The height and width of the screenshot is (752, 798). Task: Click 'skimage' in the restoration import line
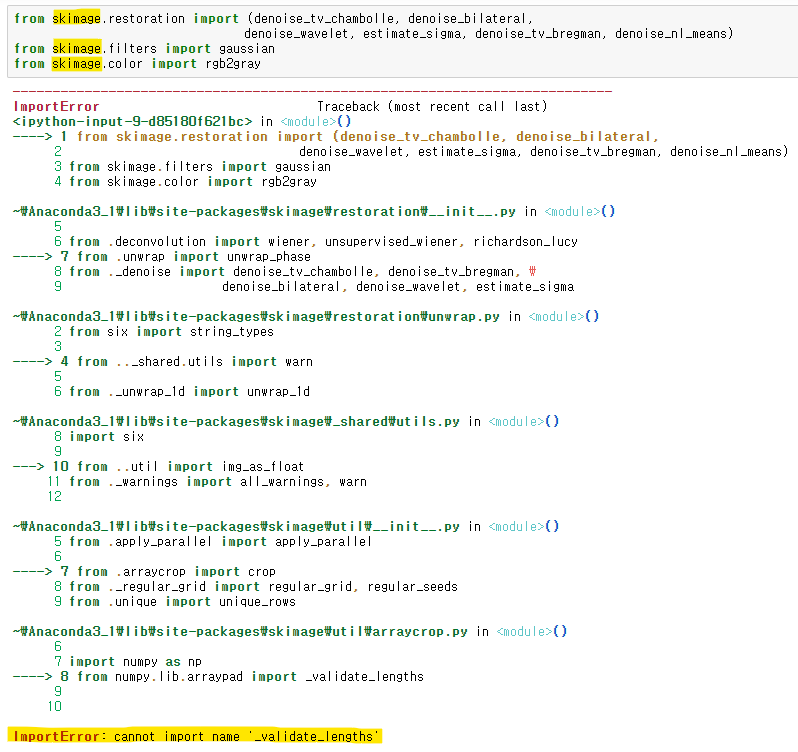(77, 19)
